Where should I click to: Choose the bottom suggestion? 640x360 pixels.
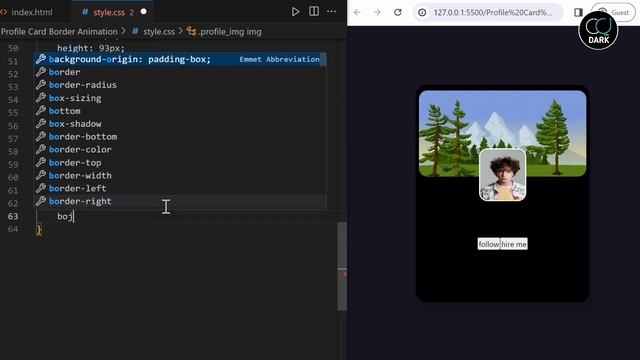pyautogui.click(x=180, y=111)
